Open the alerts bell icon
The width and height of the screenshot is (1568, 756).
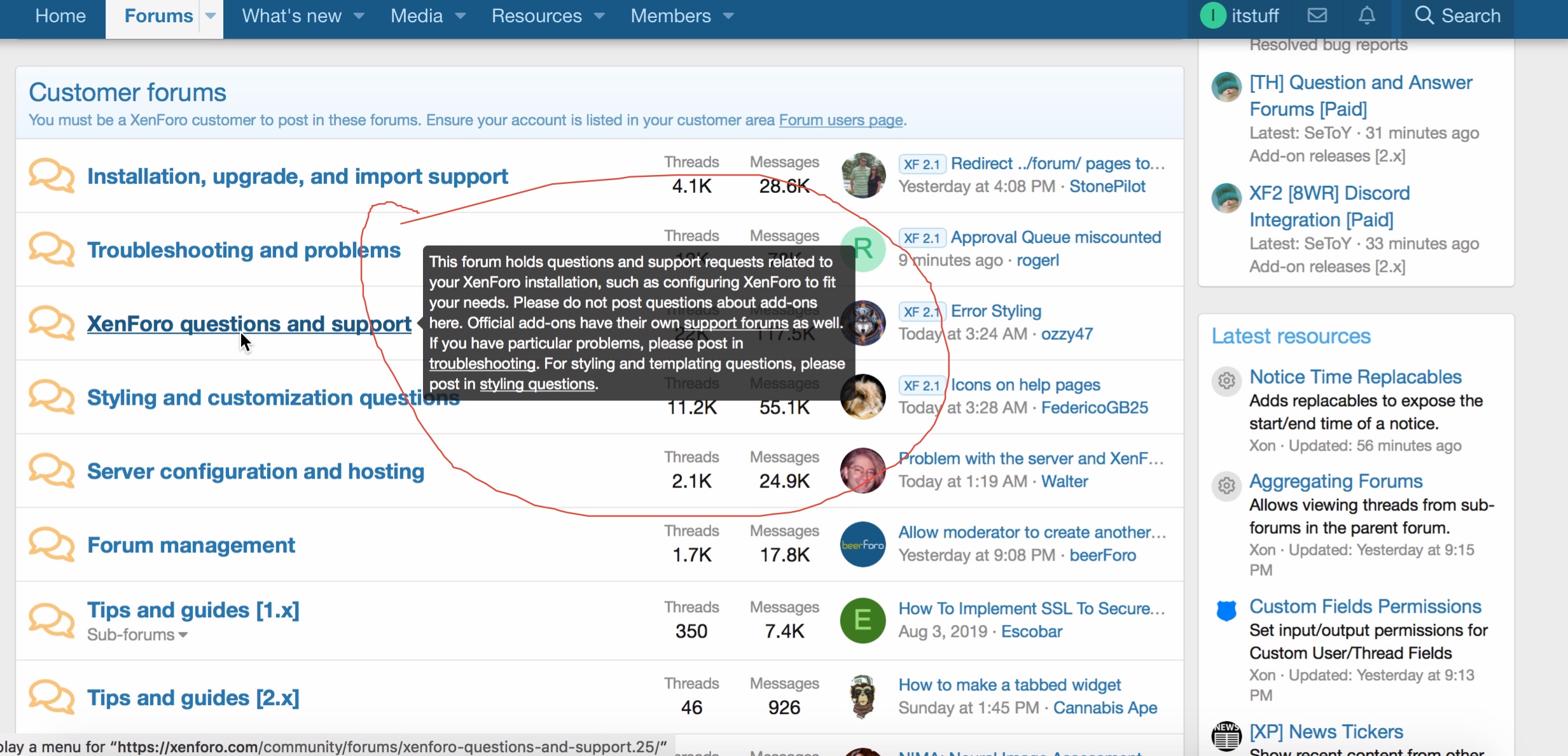1367,15
